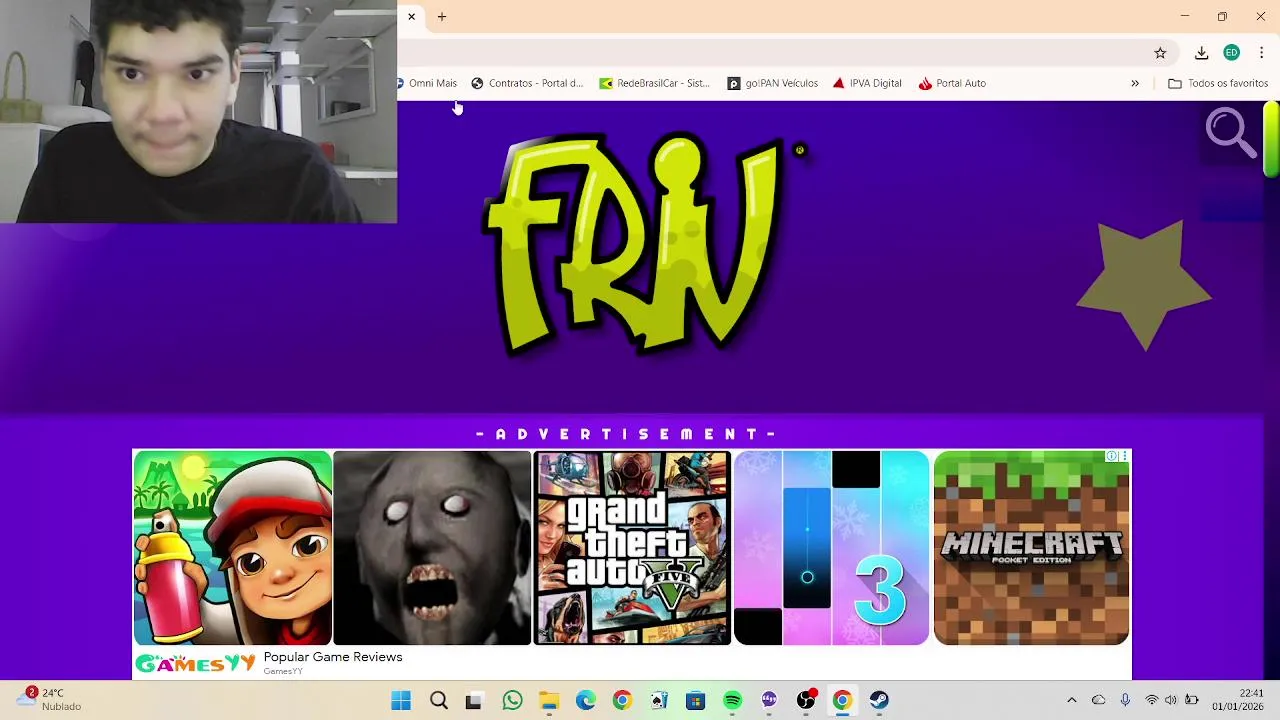
Task: Open the Popular Game Reviews ad link
Action: pyautogui.click(x=333, y=657)
